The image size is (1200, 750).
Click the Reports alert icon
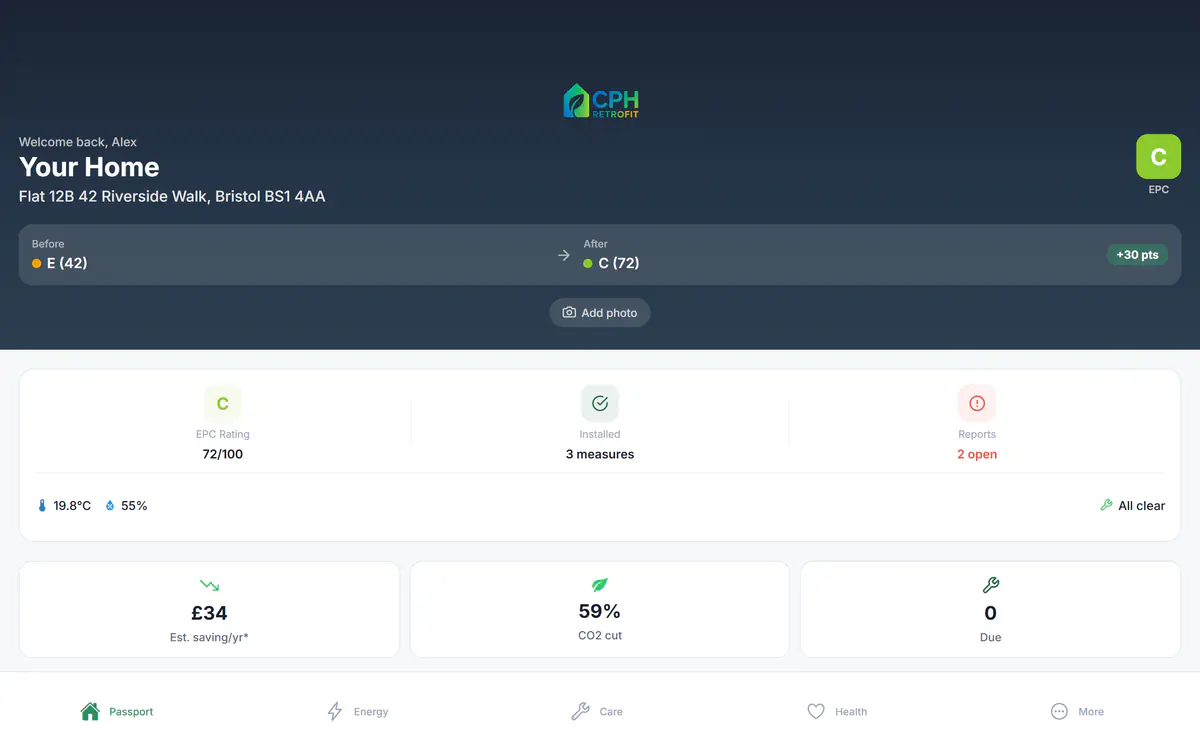point(977,403)
